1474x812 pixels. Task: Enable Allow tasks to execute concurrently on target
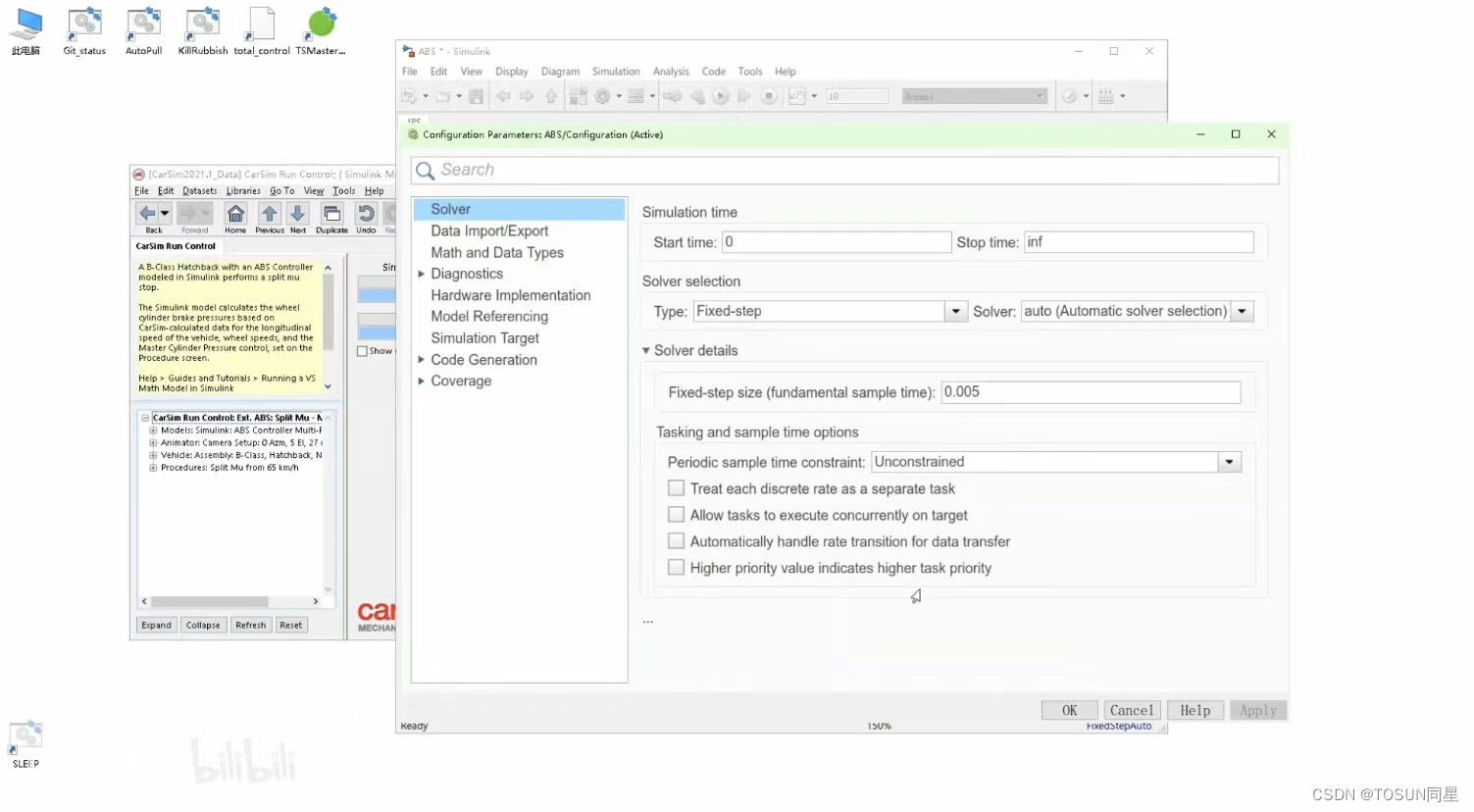[676, 515]
